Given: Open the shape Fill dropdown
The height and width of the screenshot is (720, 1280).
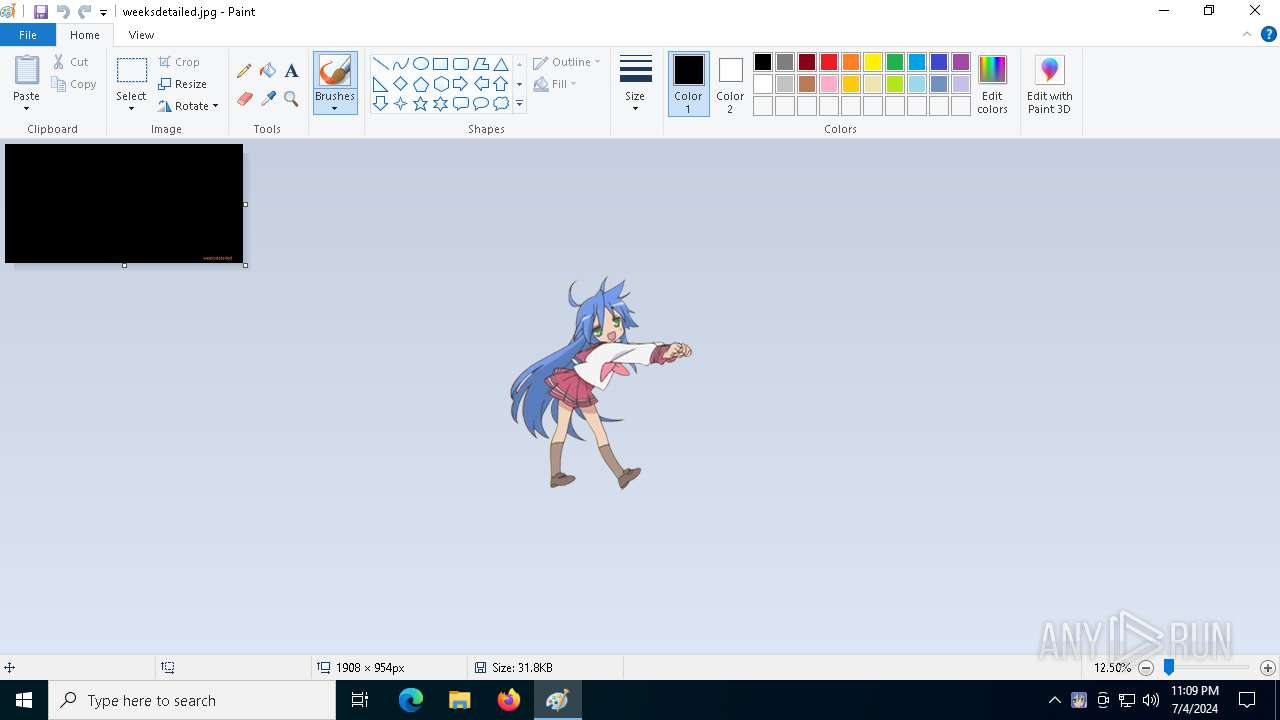Looking at the screenshot, I should 555,84.
